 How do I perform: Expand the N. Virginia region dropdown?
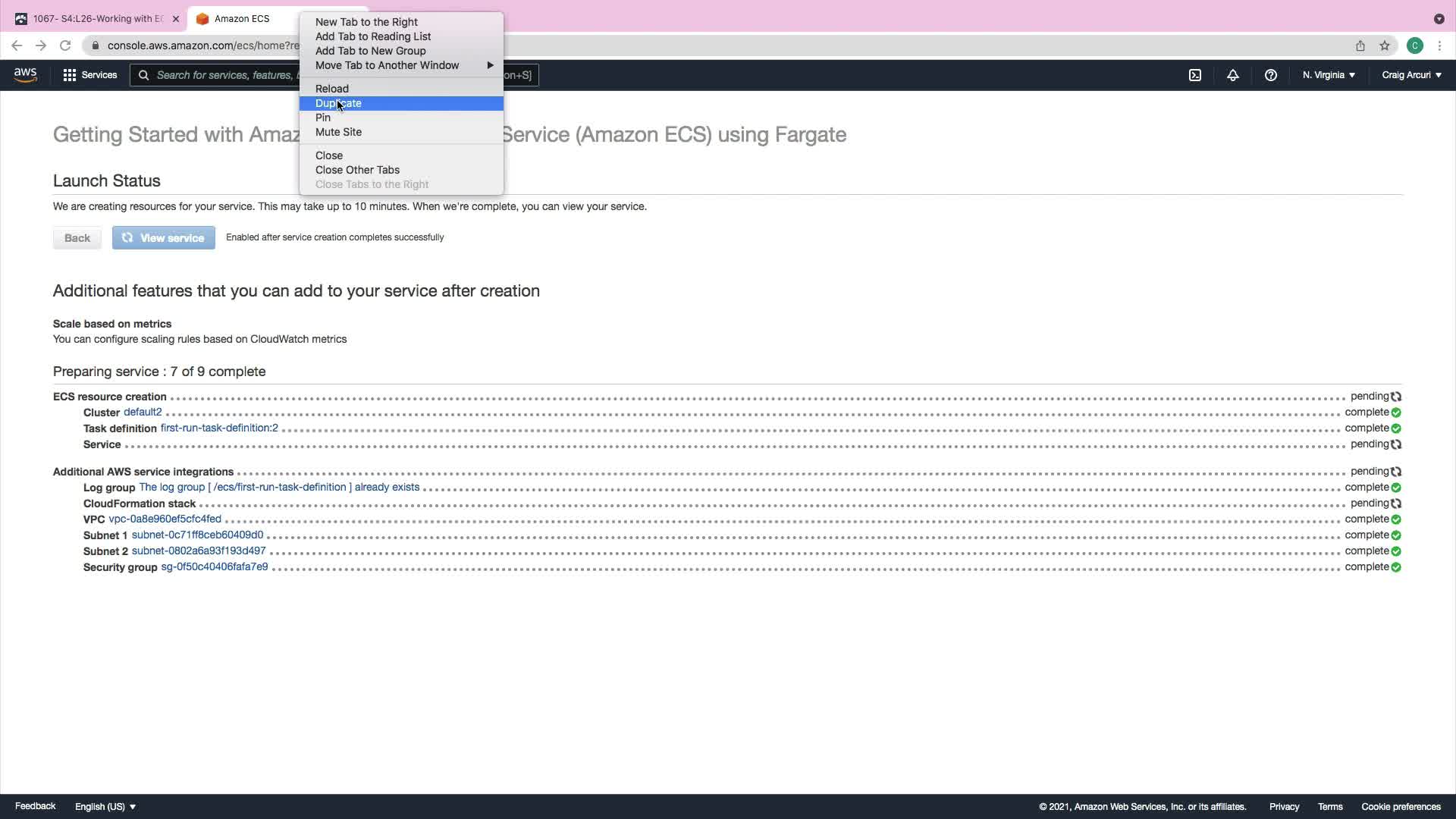click(x=1329, y=75)
